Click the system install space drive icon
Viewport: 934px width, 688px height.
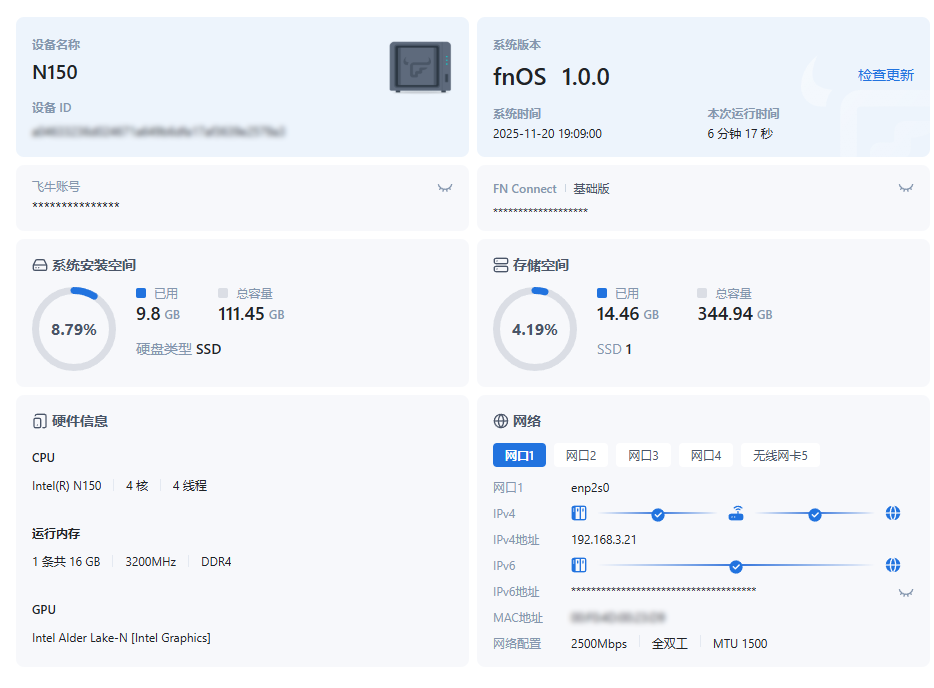tap(40, 266)
